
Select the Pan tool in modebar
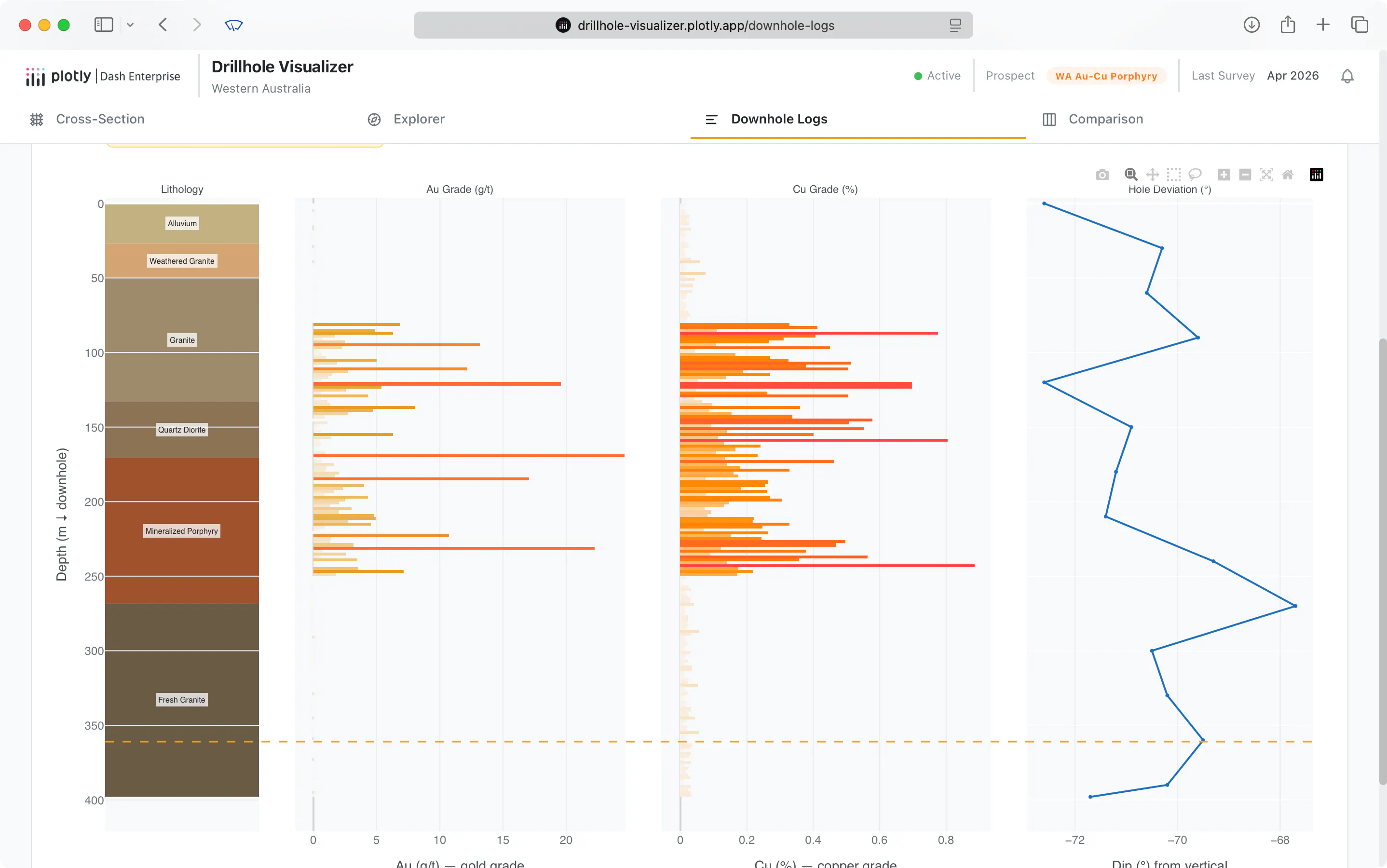[x=1152, y=175]
